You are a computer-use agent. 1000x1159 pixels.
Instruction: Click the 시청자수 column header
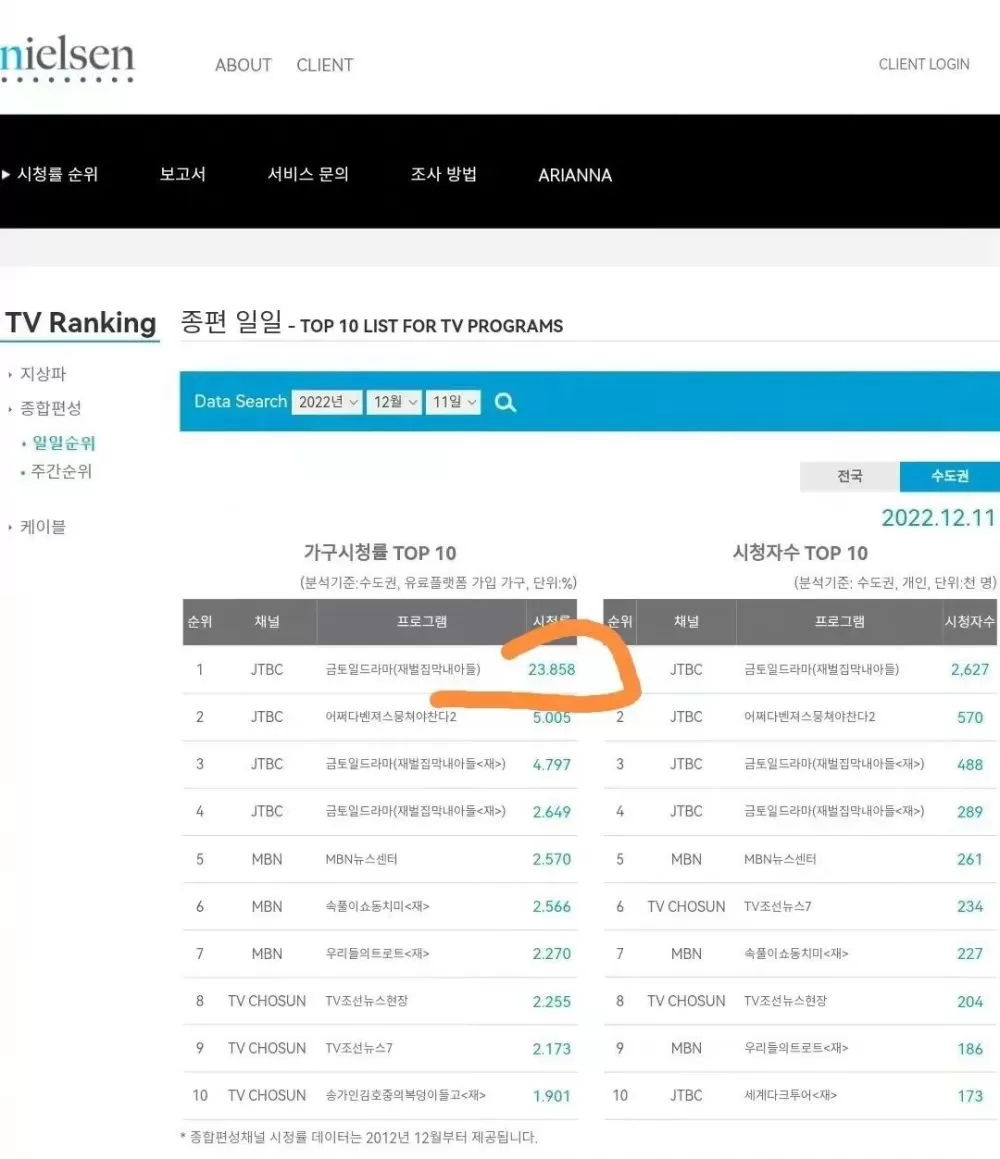pyautogui.click(x=970, y=622)
